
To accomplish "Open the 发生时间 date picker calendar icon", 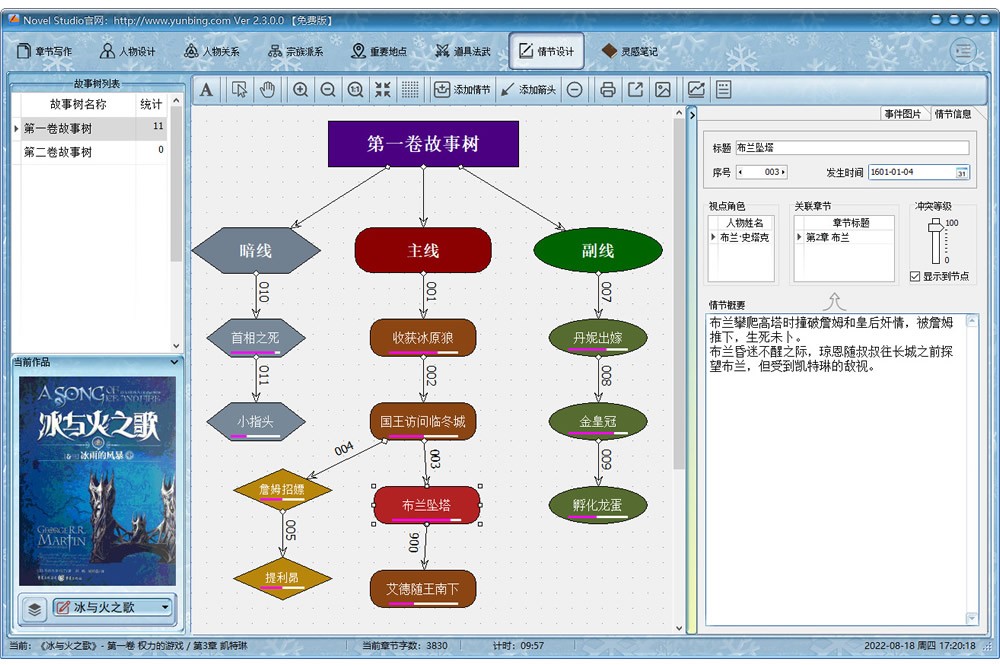I will click(961, 173).
